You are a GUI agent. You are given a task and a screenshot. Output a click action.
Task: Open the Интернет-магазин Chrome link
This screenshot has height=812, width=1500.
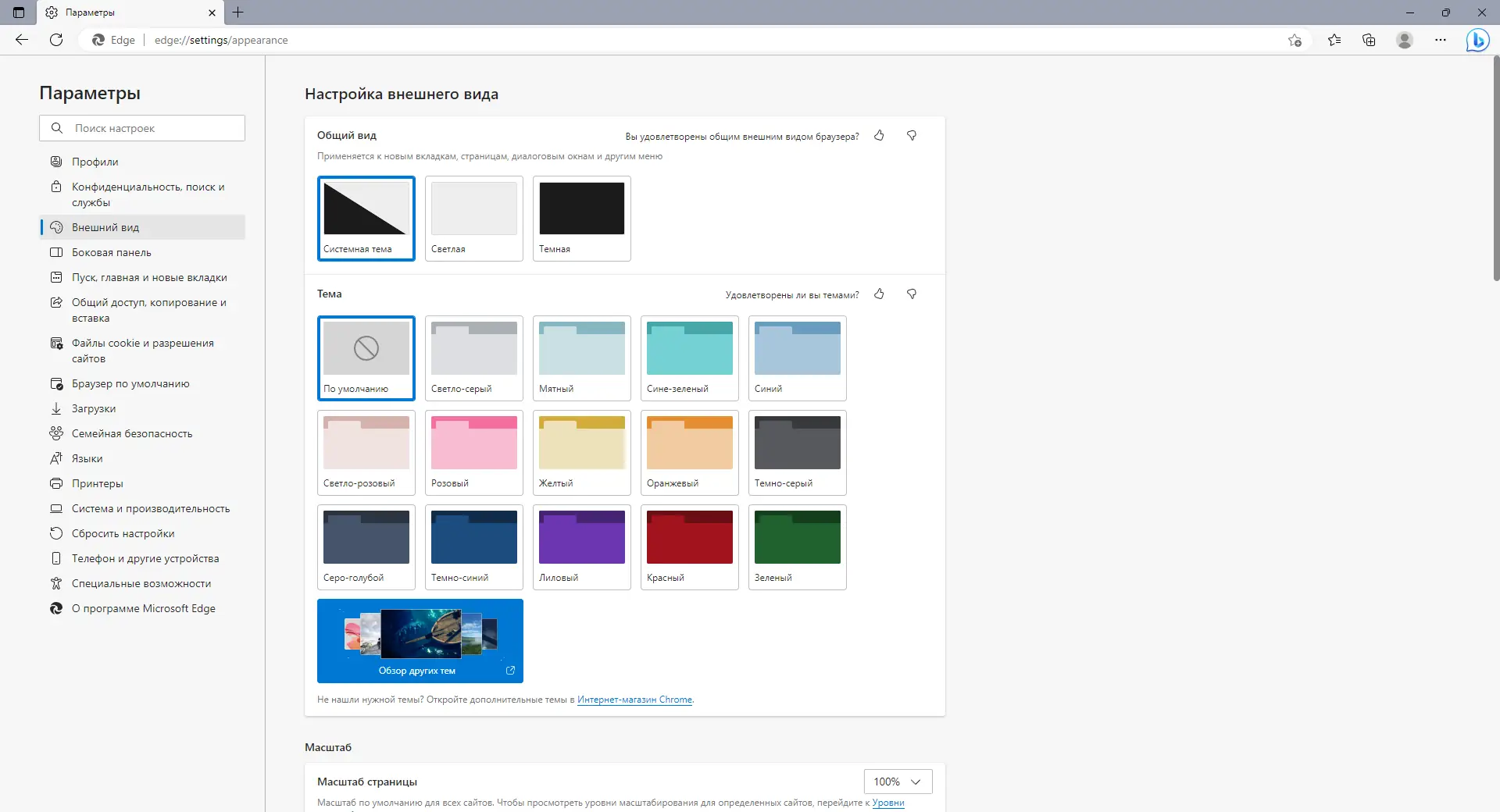pyautogui.click(x=634, y=700)
